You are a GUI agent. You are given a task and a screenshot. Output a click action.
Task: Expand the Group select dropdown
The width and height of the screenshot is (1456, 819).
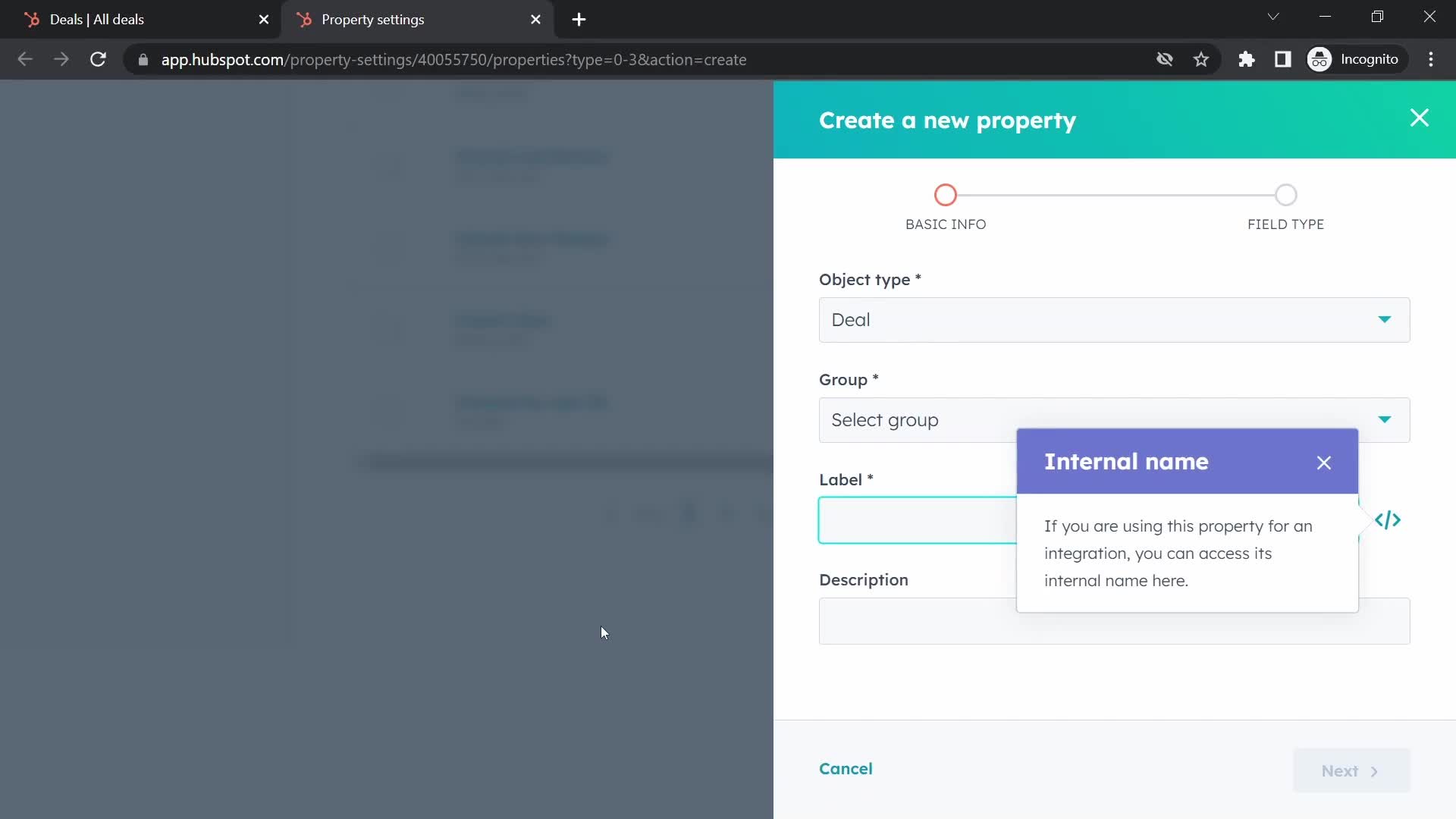1113,419
